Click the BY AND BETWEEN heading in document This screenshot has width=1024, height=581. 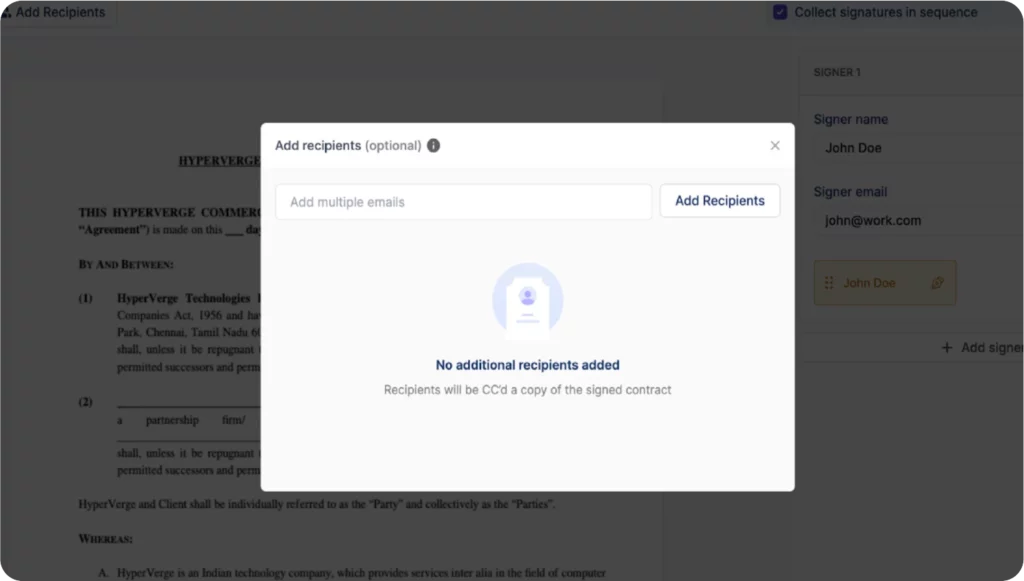tap(126, 265)
